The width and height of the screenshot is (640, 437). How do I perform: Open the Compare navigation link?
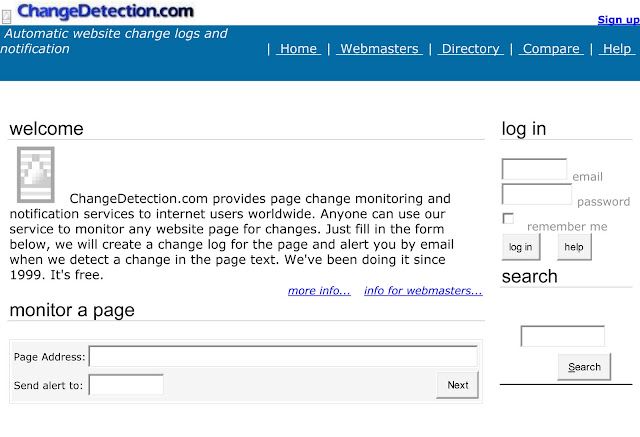551,48
